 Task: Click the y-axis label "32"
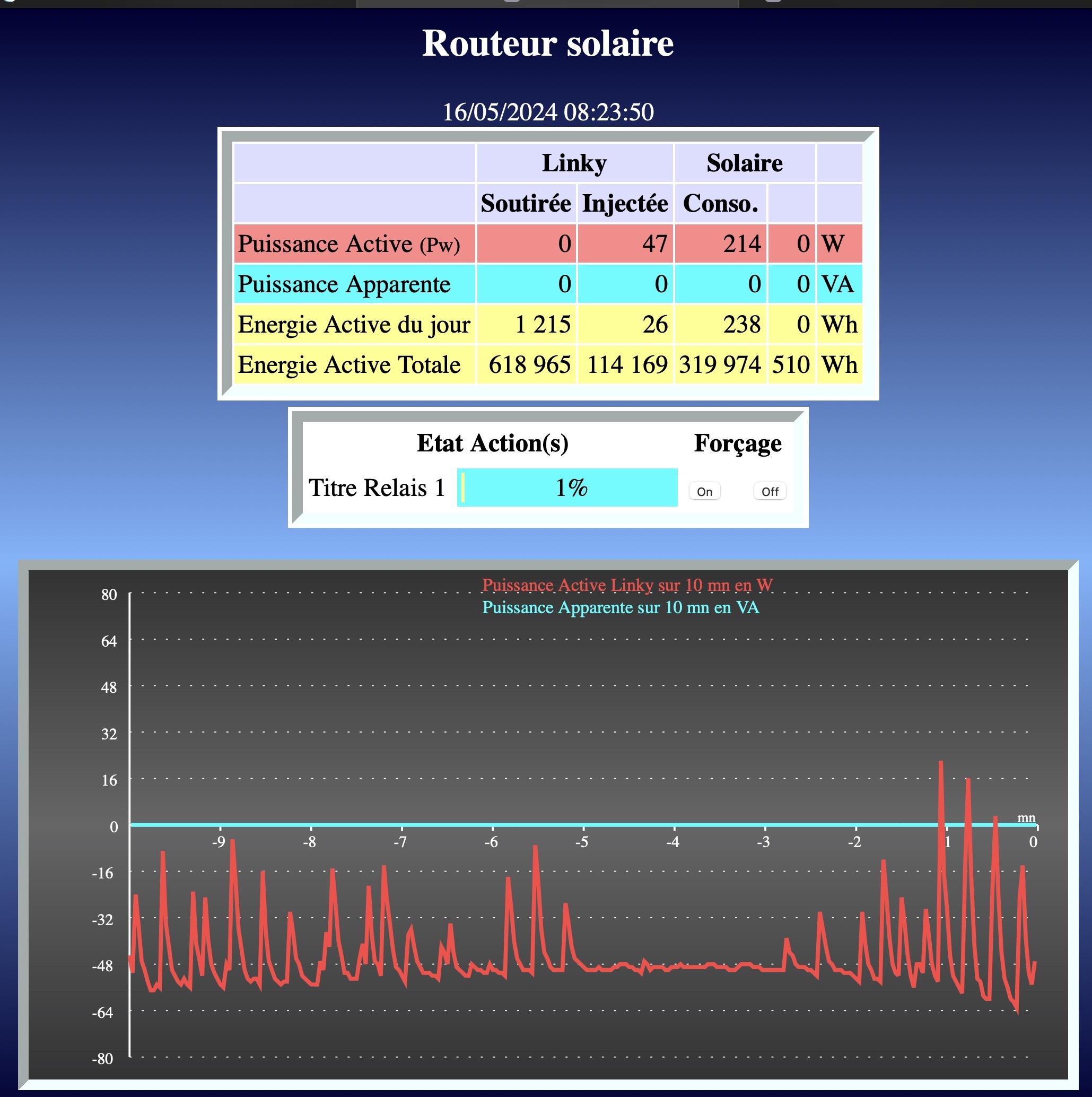tap(109, 734)
